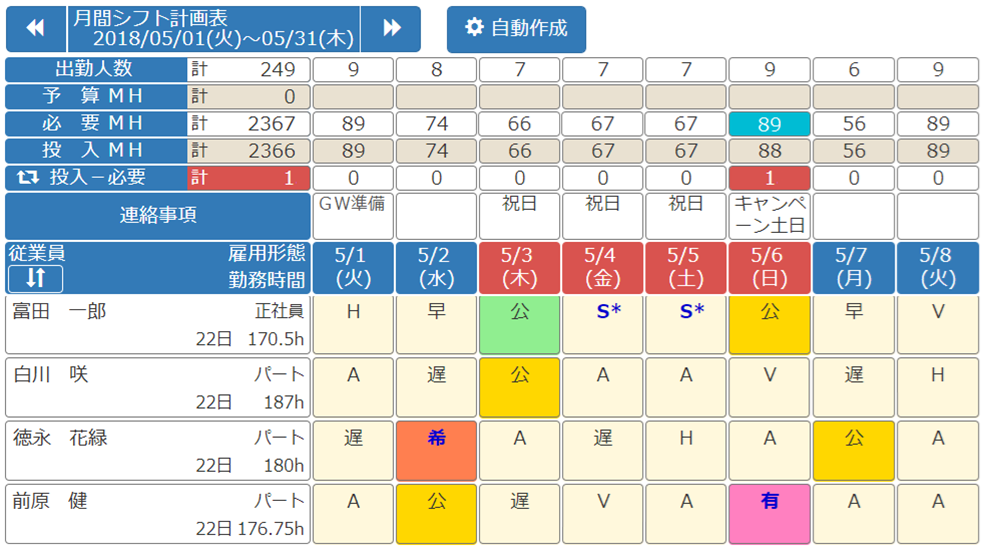Go to previous month with double-left arrow
The width and height of the screenshot is (981, 546).
pyautogui.click(x=36, y=29)
